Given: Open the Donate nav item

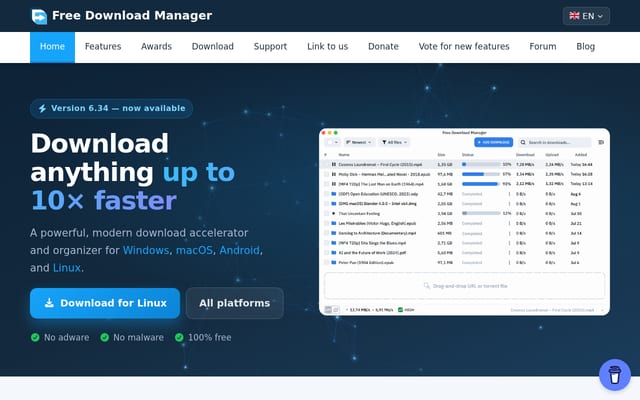Looking at the screenshot, I should click(x=383, y=47).
